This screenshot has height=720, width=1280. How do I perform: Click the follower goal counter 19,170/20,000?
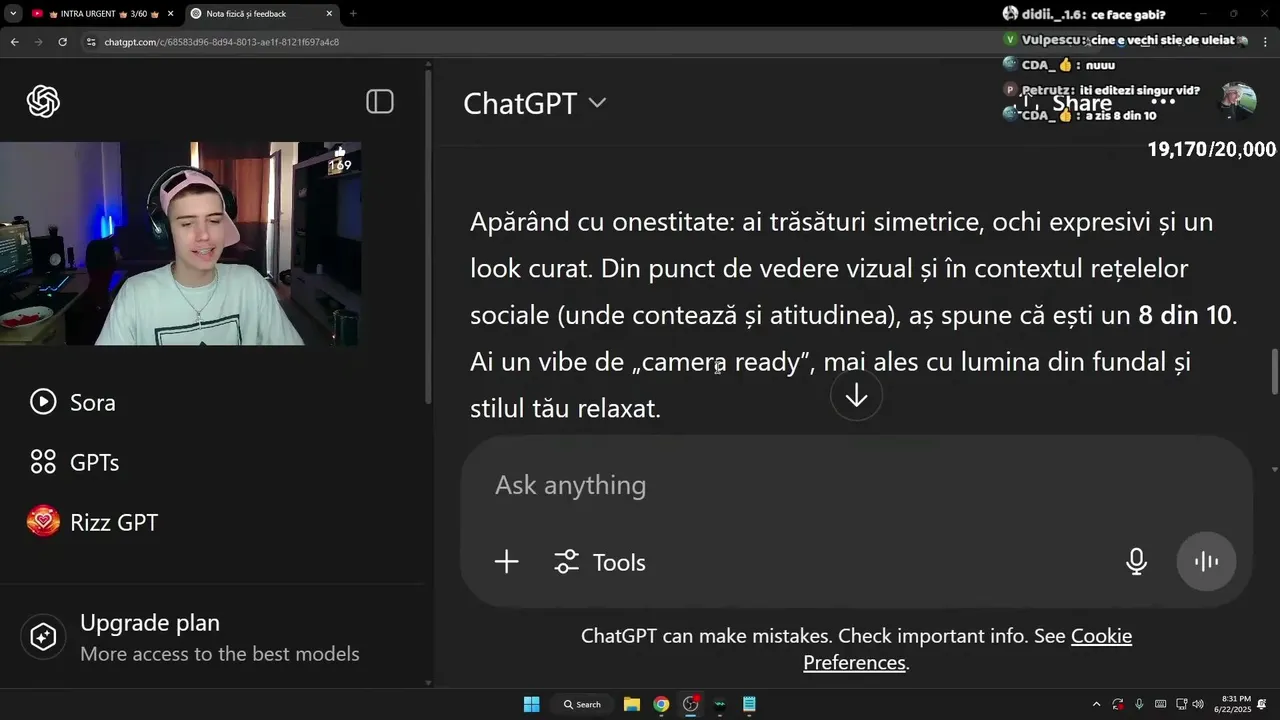click(1212, 150)
